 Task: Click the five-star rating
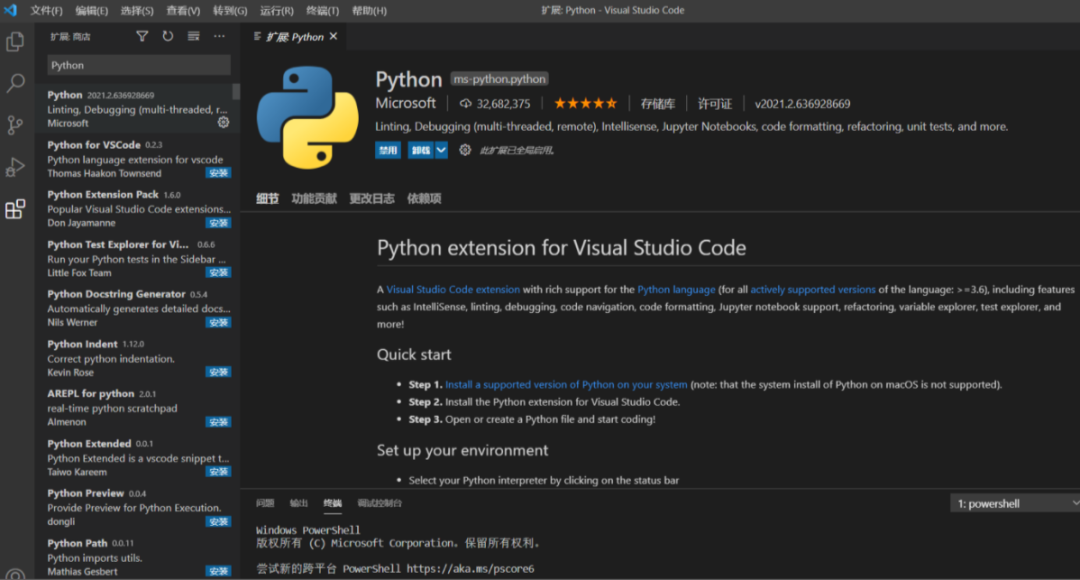(x=585, y=103)
